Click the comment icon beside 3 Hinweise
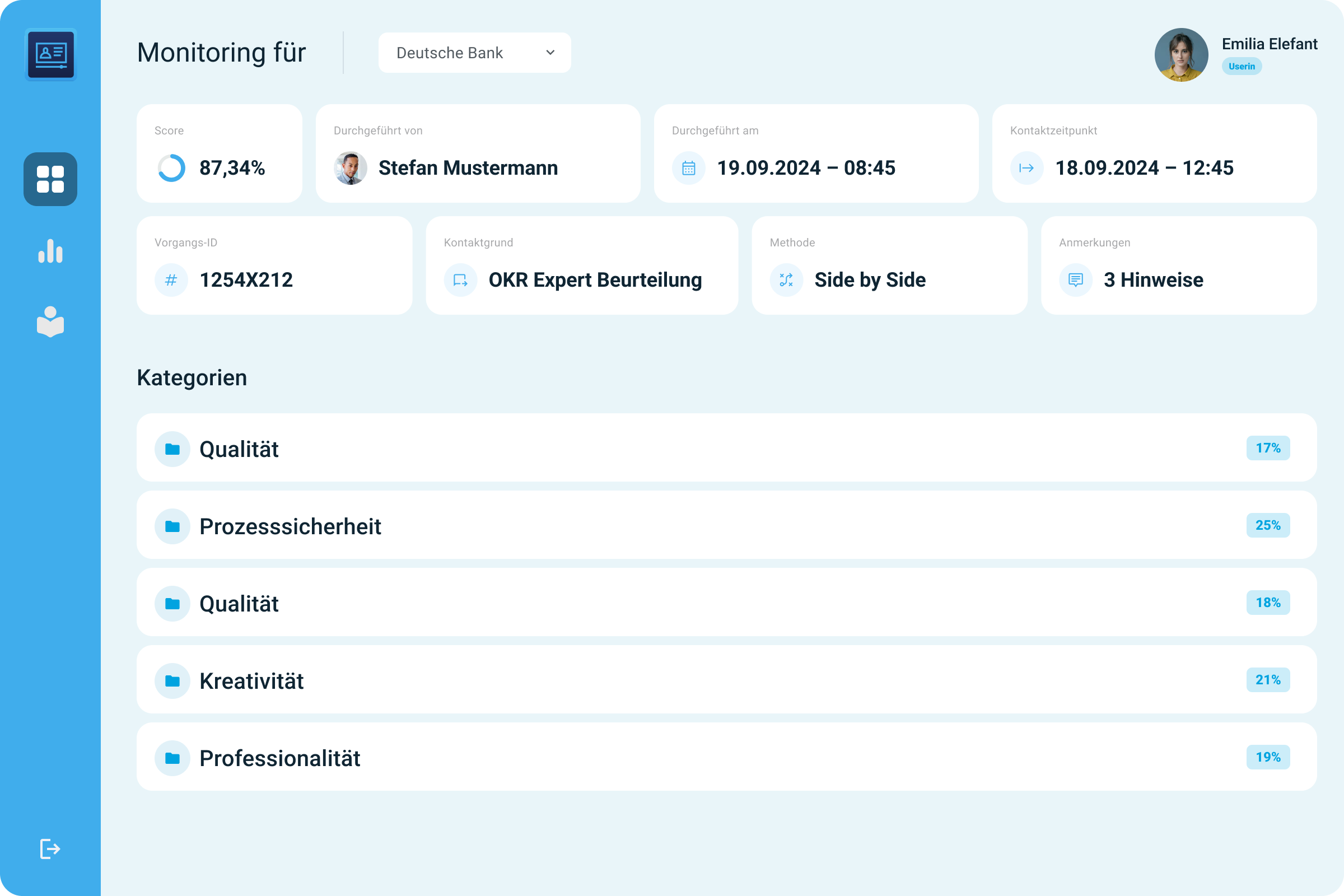Screen dimensions: 1344x896 (x=1075, y=280)
